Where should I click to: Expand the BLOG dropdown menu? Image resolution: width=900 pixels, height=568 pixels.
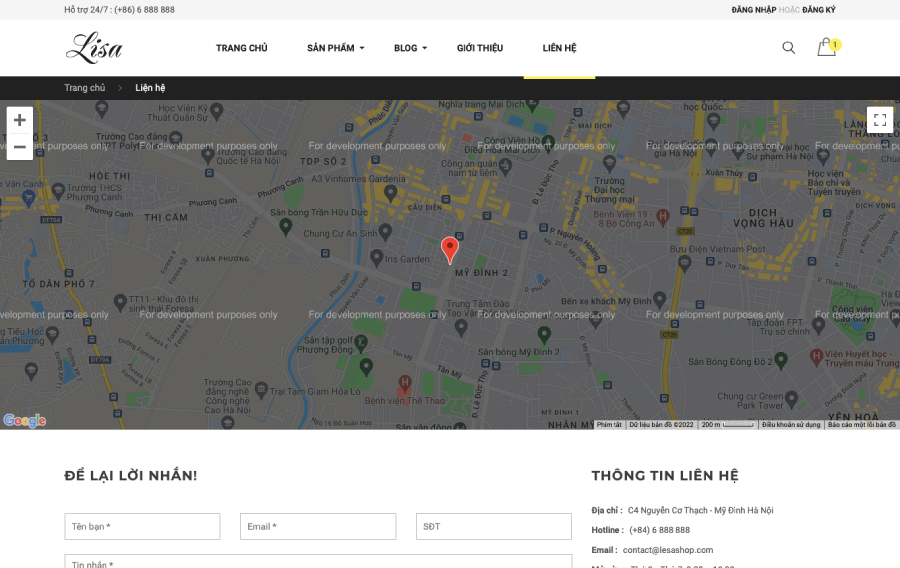click(x=410, y=48)
